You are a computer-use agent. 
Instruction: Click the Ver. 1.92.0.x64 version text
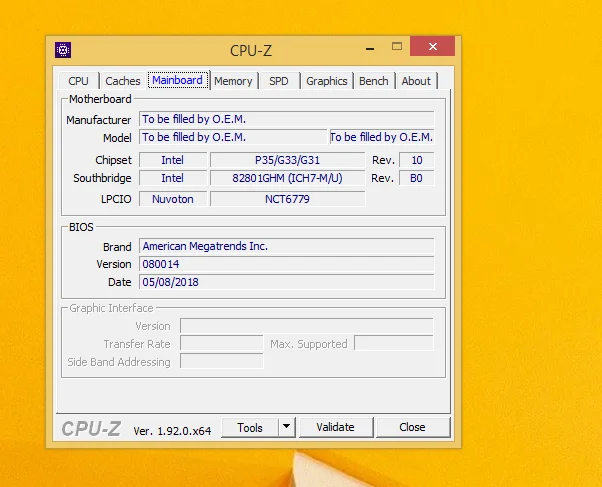click(172, 431)
